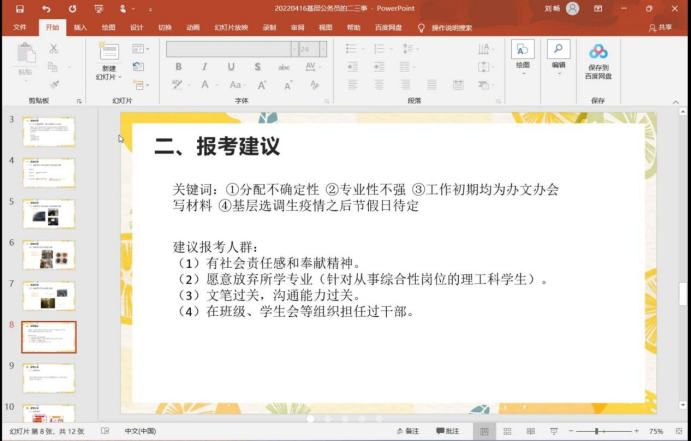Toggle Italic formatting
The width and height of the screenshot is (691, 441).
[x=204, y=67]
